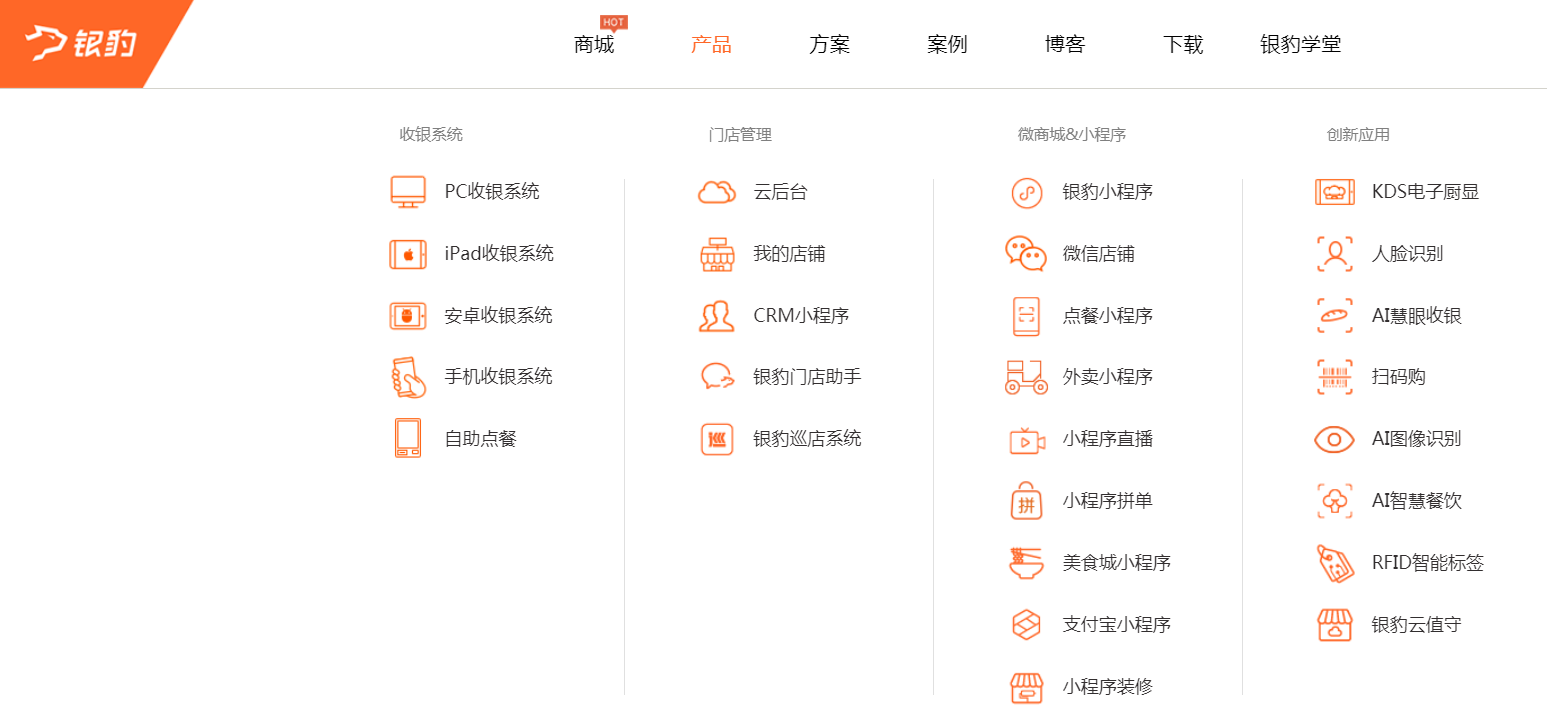Open the 产品 navigation menu
The image size is (1547, 726).
click(711, 45)
